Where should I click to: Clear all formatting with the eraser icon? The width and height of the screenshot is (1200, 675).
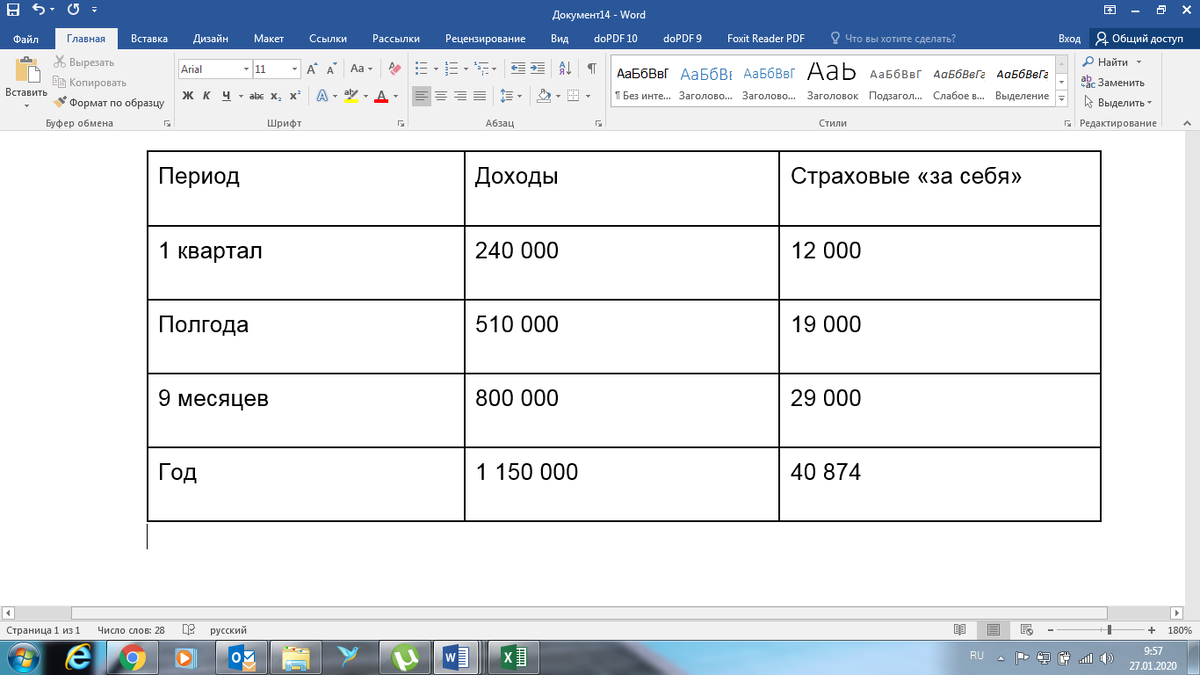tap(394, 69)
